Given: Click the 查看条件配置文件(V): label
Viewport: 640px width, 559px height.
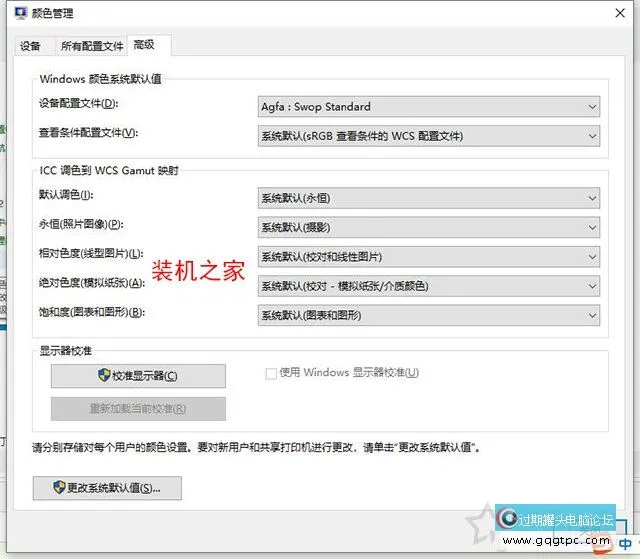Looking at the screenshot, I should tap(89, 133).
